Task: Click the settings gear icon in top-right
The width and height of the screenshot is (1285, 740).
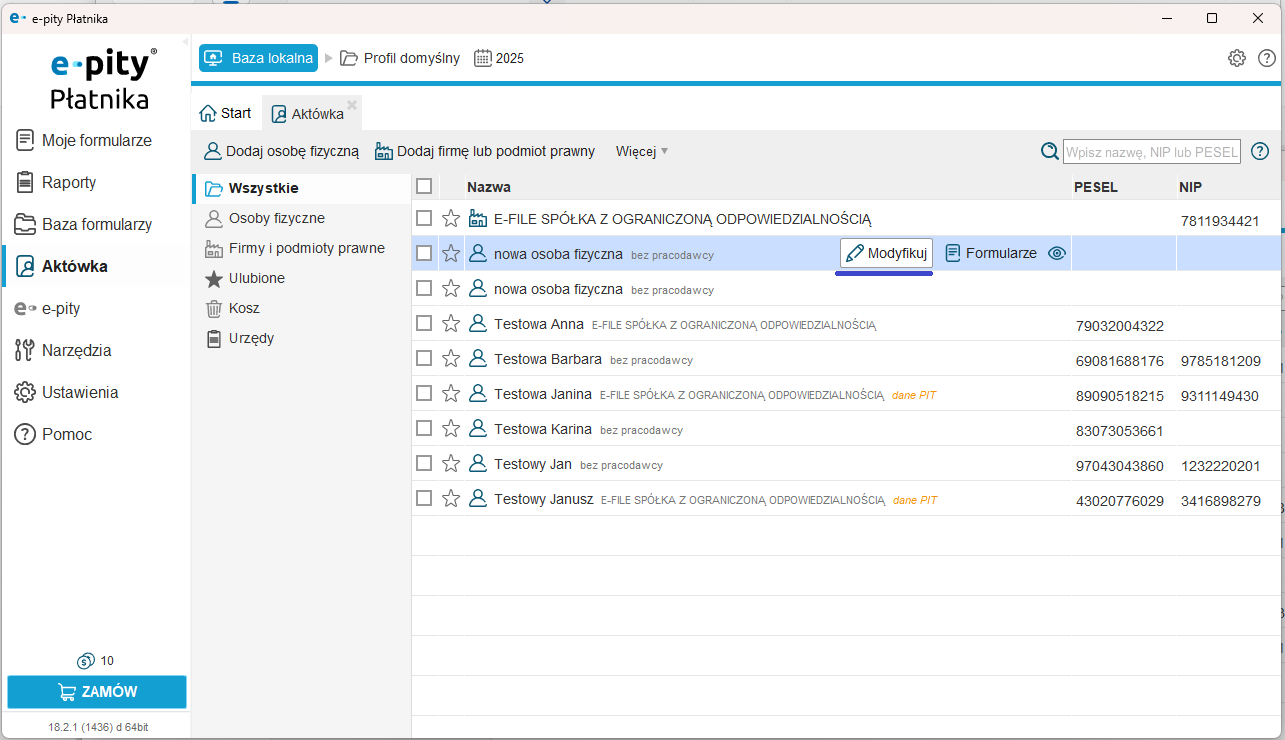Action: (x=1237, y=58)
